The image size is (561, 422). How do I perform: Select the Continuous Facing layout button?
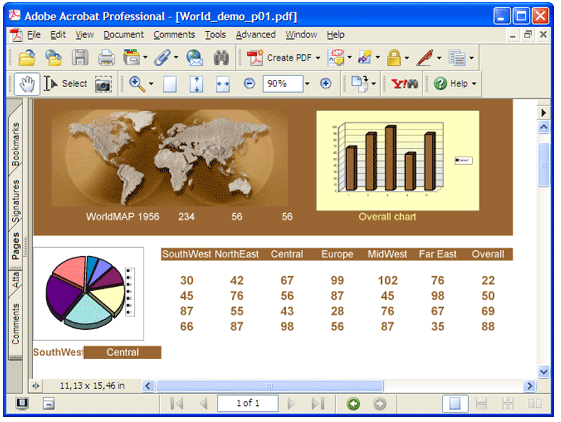pyautogui.click(x=508, y=404)
